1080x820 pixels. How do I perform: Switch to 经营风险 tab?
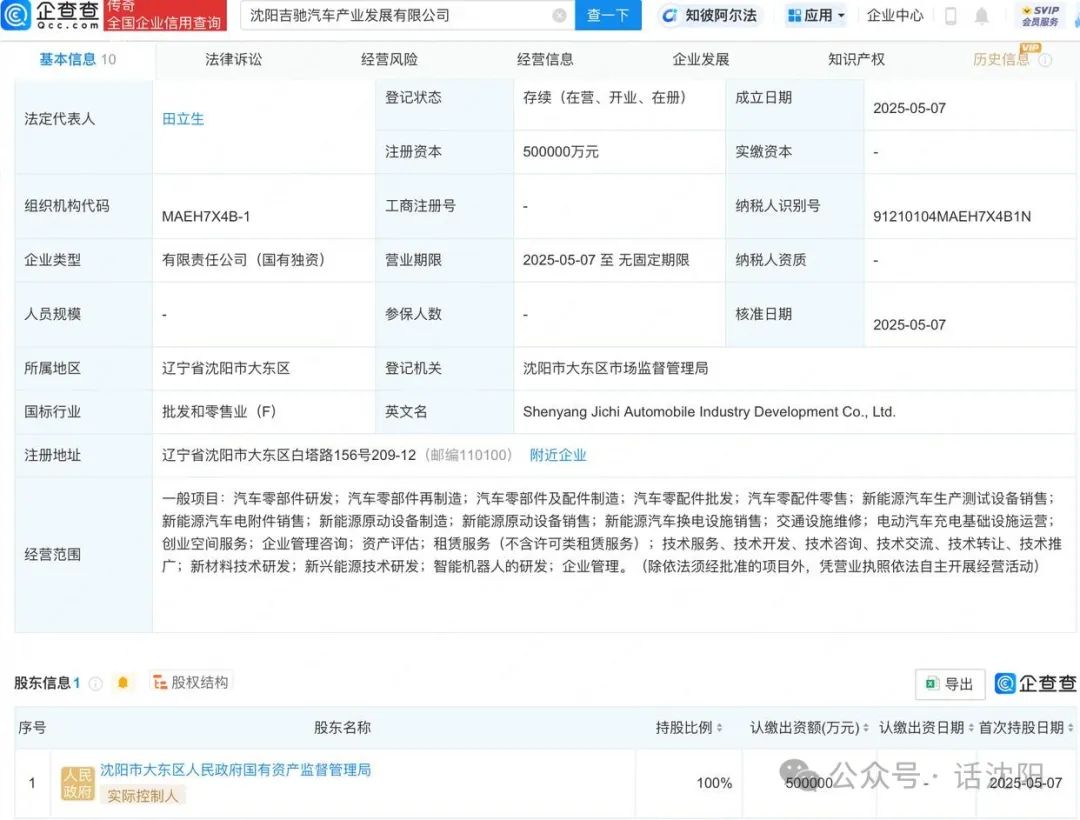(x=389, y=59)
